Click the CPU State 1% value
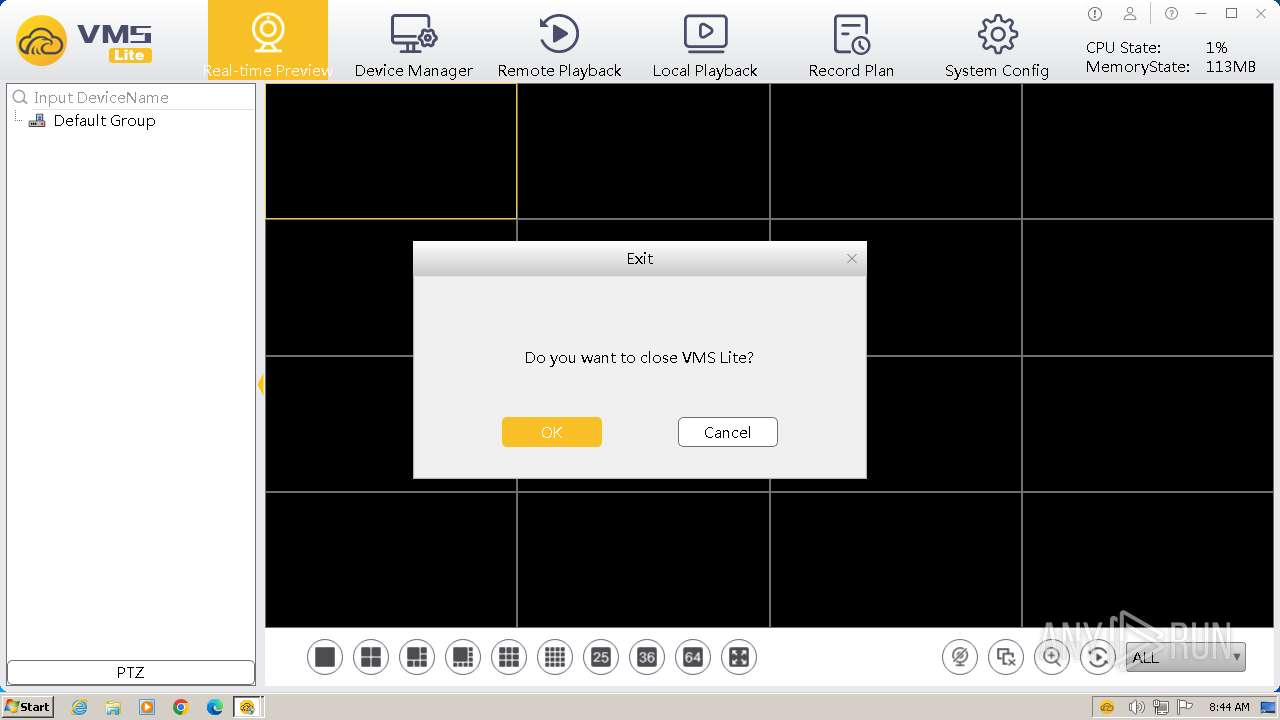Viewport: 1280px width, 720px height. point(1216,47)
